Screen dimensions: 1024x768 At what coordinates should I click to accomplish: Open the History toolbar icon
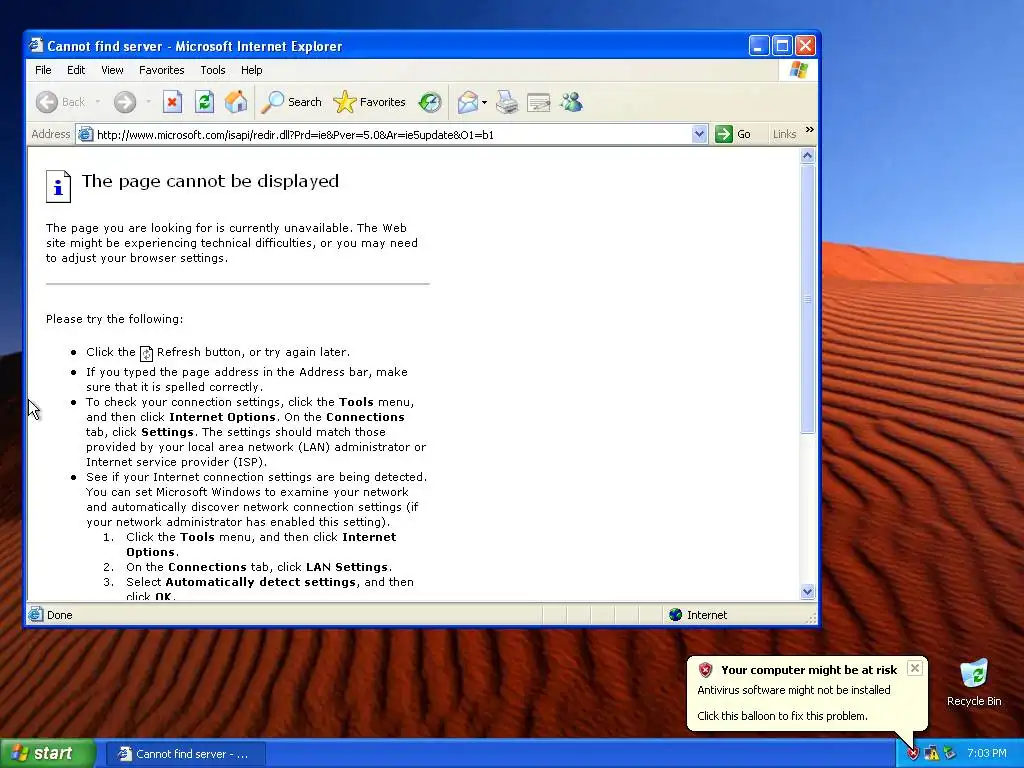pyautogui.click(x=430, y=102)
